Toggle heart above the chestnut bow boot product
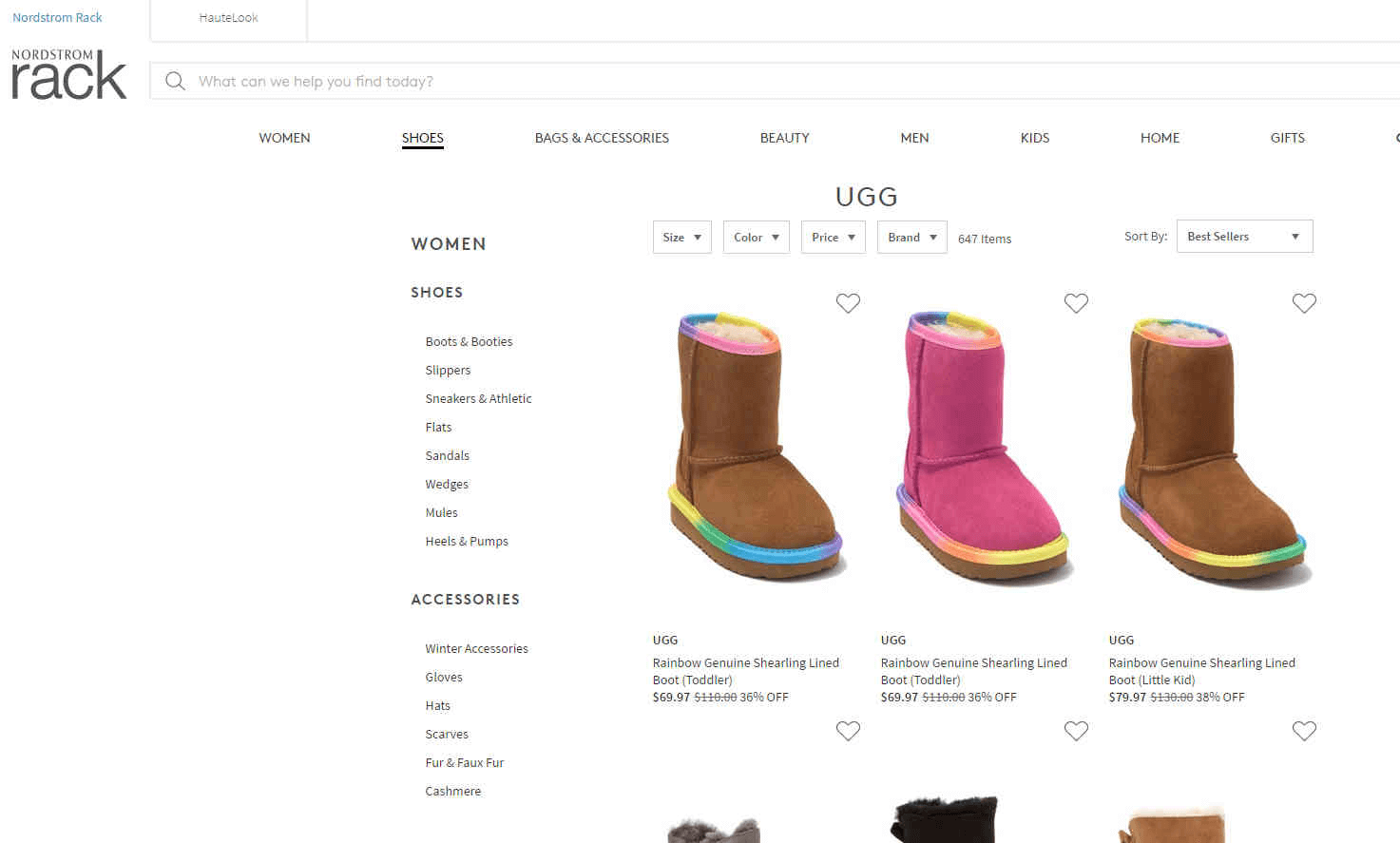The image size is (1400, 843). (x=1304, y=731)
